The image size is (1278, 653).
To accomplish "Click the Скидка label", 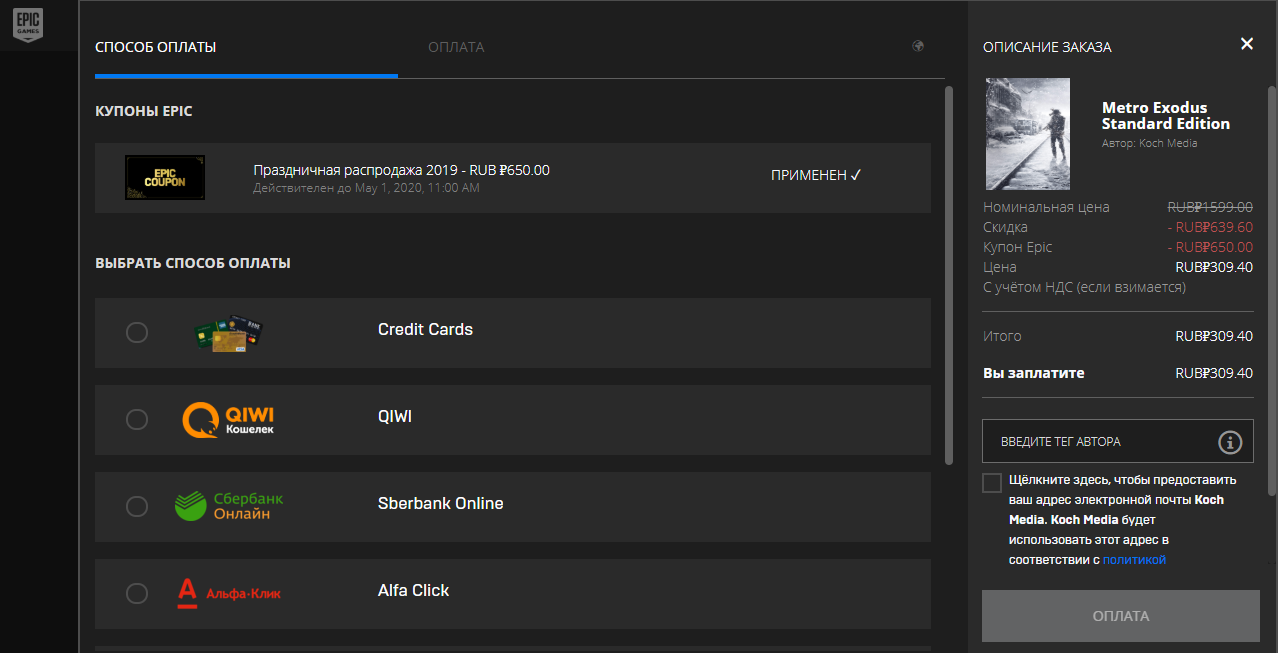I will pos(1005,227).
